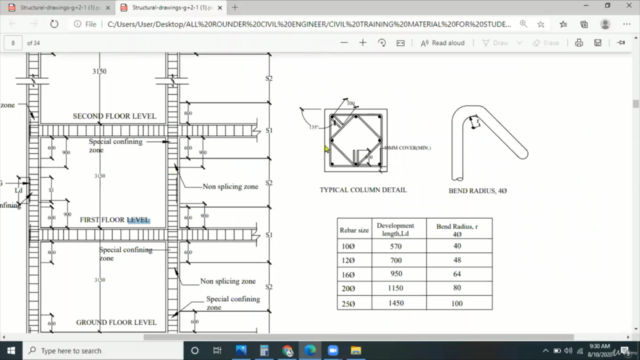Open Cortana from the taskbar
This screenshot has height=360, width=640.
pyautogui.click(x=195, y=351)
